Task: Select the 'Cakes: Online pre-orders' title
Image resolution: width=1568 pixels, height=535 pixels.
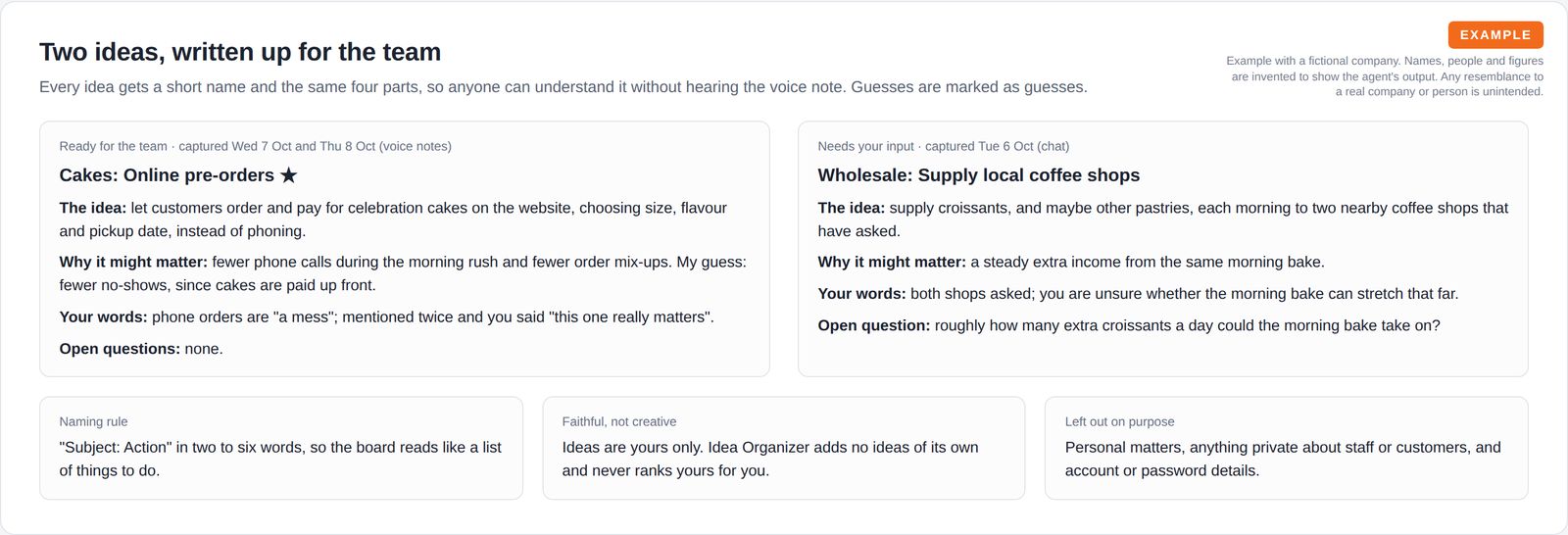Action: click(167, 175)
